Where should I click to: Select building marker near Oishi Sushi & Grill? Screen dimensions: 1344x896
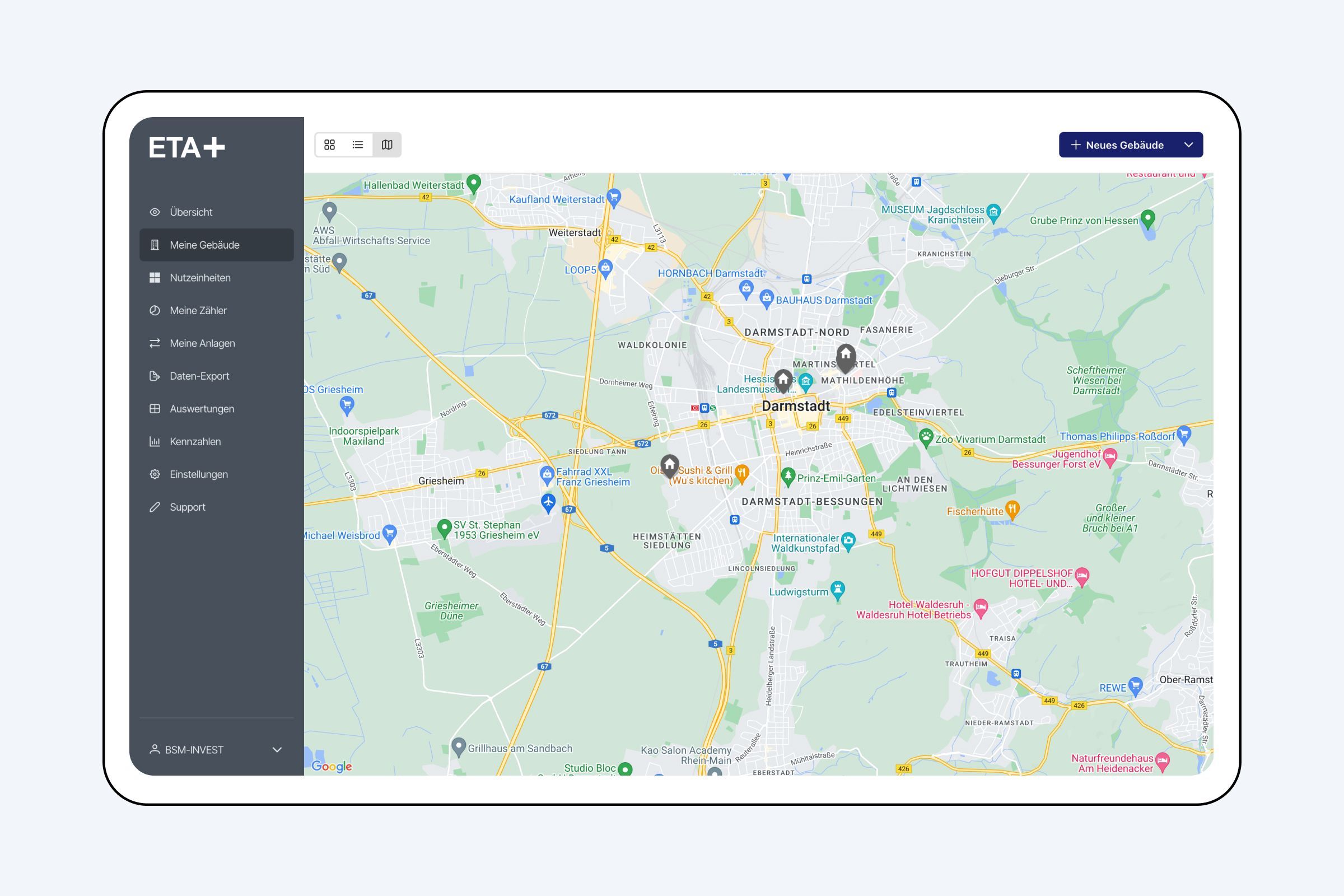click(670, 466)
